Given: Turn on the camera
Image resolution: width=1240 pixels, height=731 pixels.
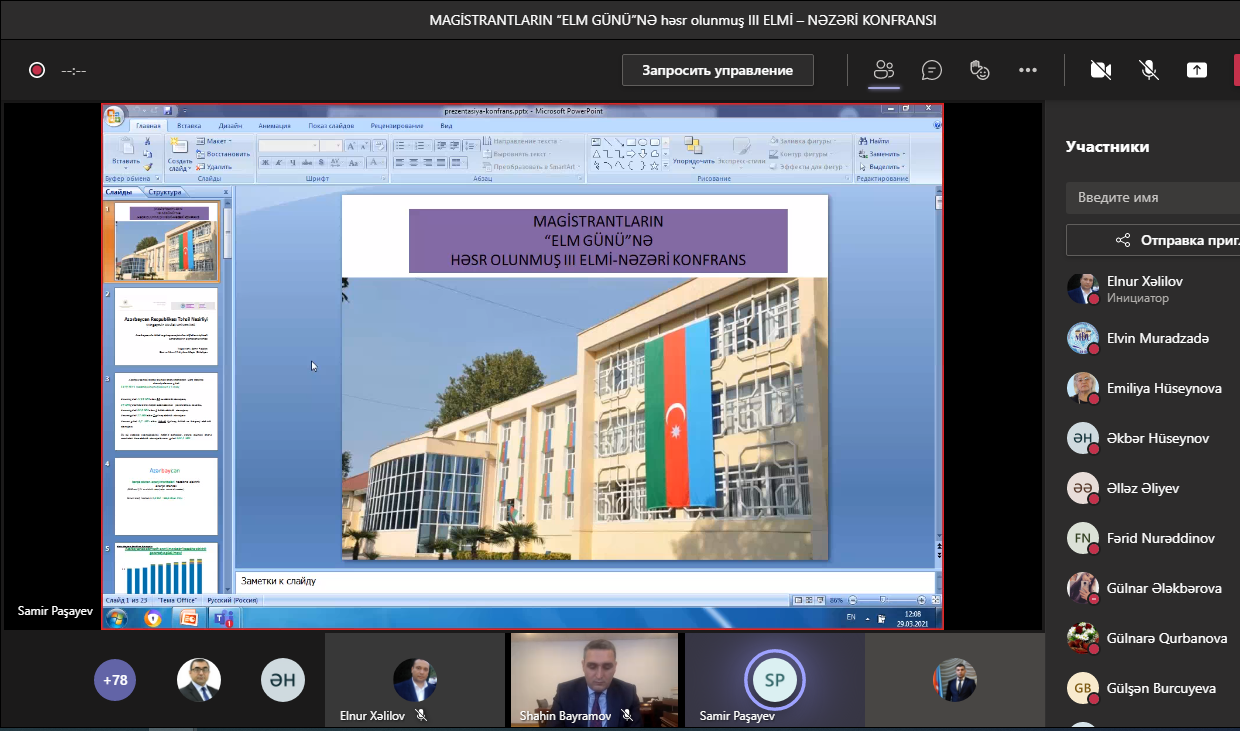Looking at the screenshot, I should point(1101,70).
